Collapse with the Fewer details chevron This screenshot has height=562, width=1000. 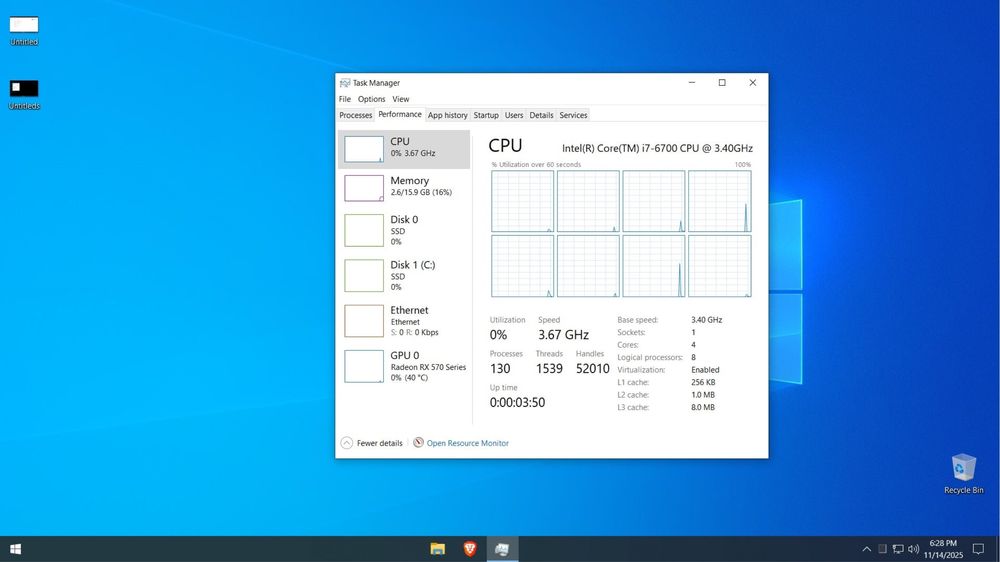pyautogui.click(x=346, y=443)
